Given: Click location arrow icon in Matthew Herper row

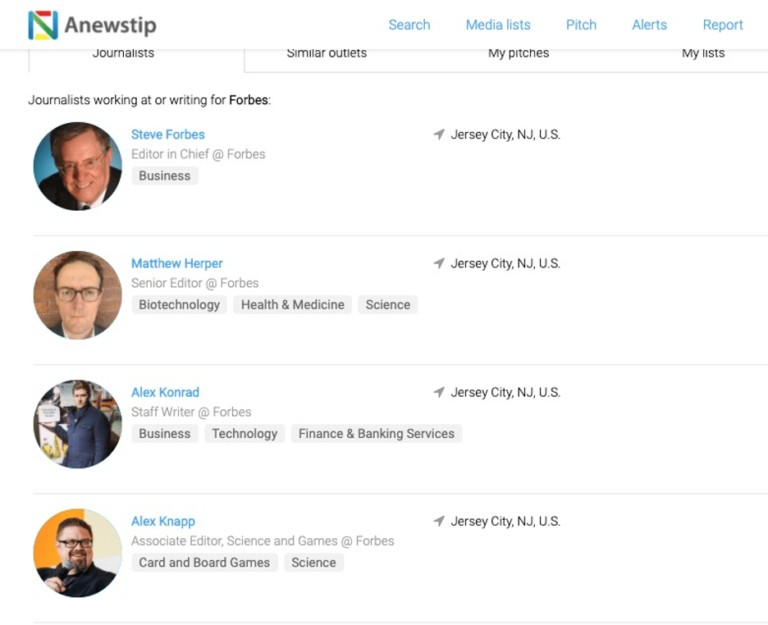Looking at the screenshot, I should point(438,263).
